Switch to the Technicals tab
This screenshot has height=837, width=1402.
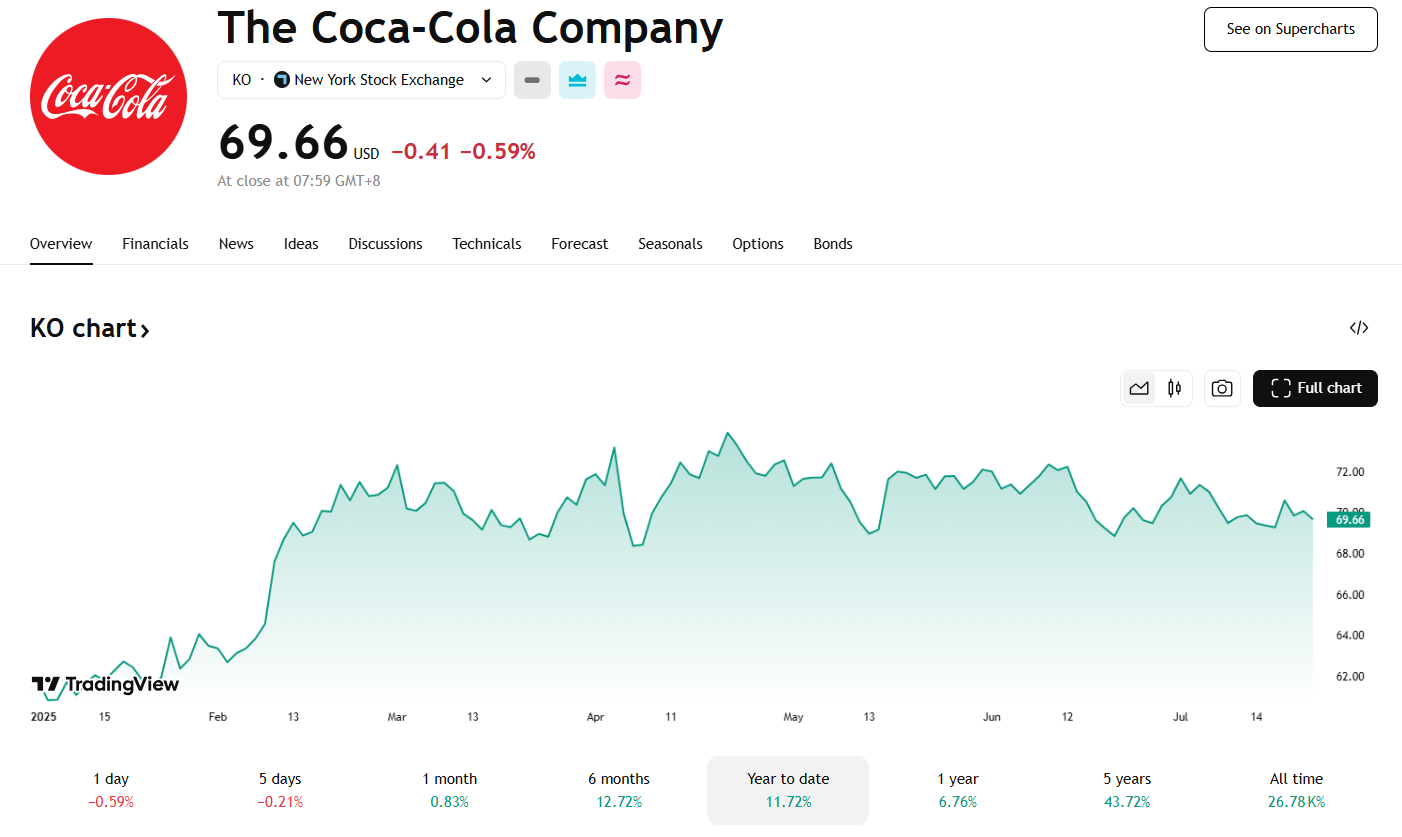coord(486,244)
